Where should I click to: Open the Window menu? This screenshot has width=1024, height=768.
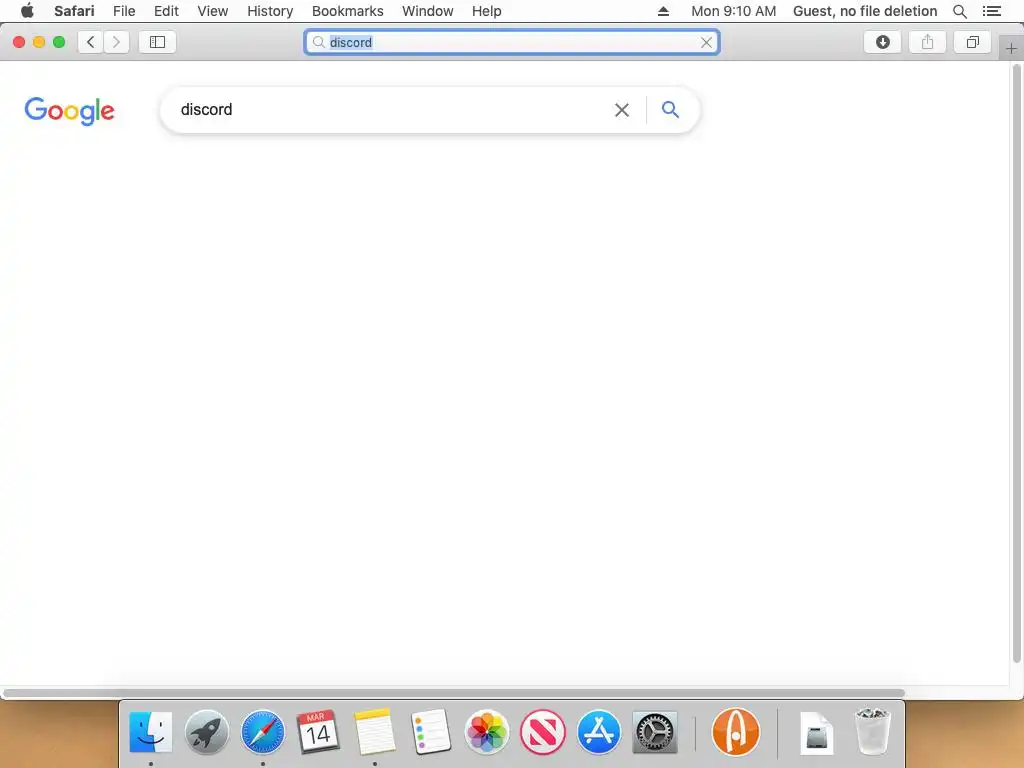coord(428,11)
